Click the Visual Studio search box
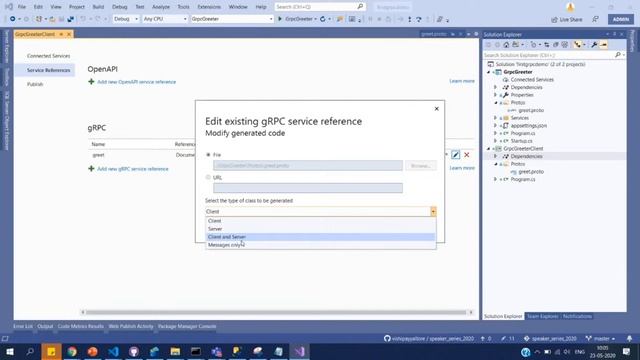The height and width of the screenshot is (360, 640). (320, 7)
